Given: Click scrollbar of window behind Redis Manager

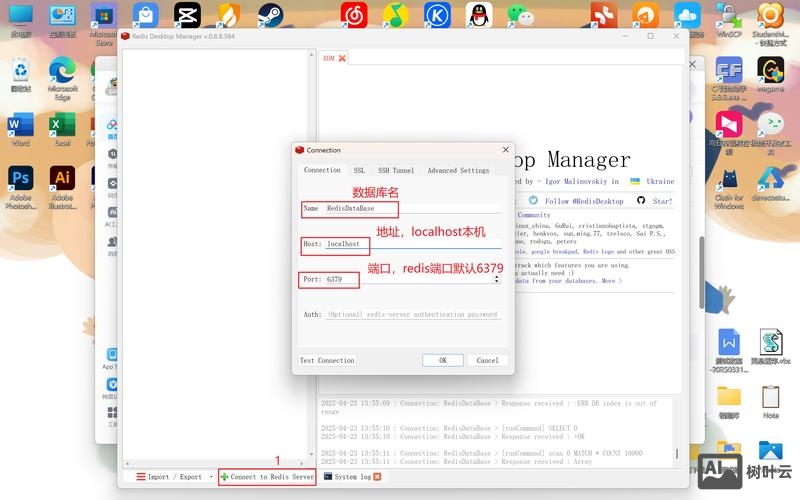Looking at the screenshot, I should (702, 272).
